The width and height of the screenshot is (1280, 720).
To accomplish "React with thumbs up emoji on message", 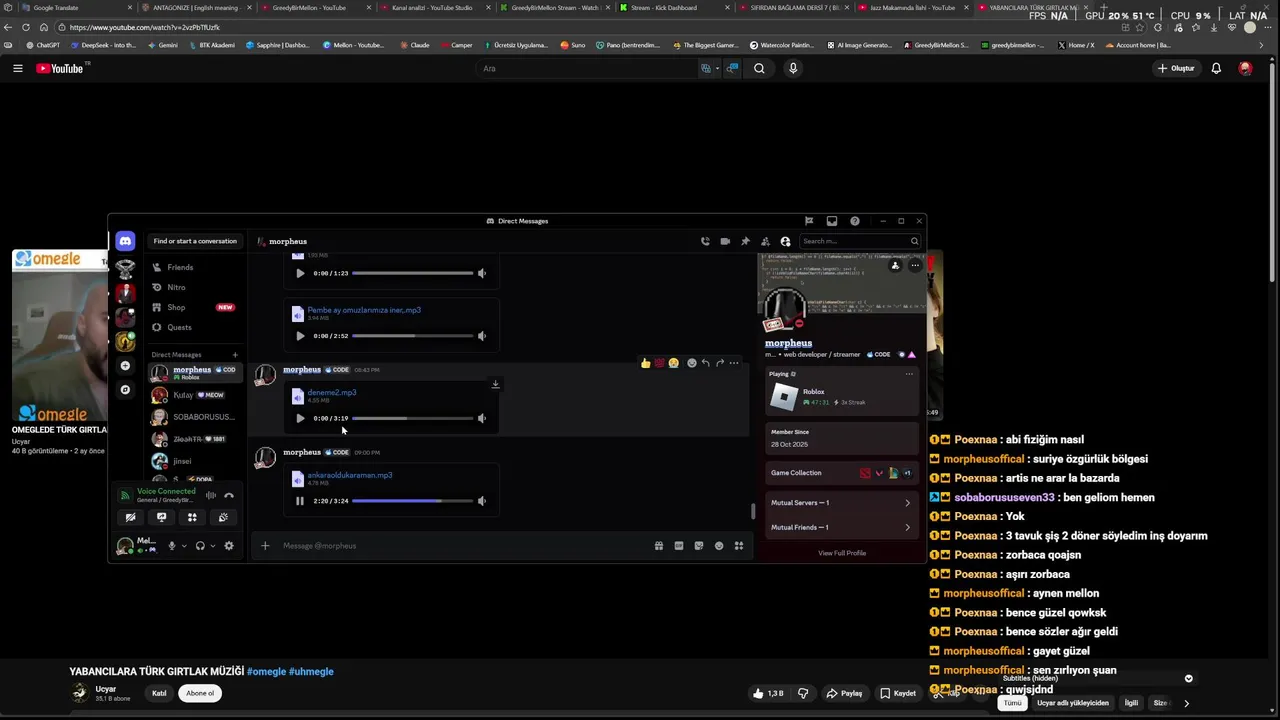I will (x=646, y=363).
